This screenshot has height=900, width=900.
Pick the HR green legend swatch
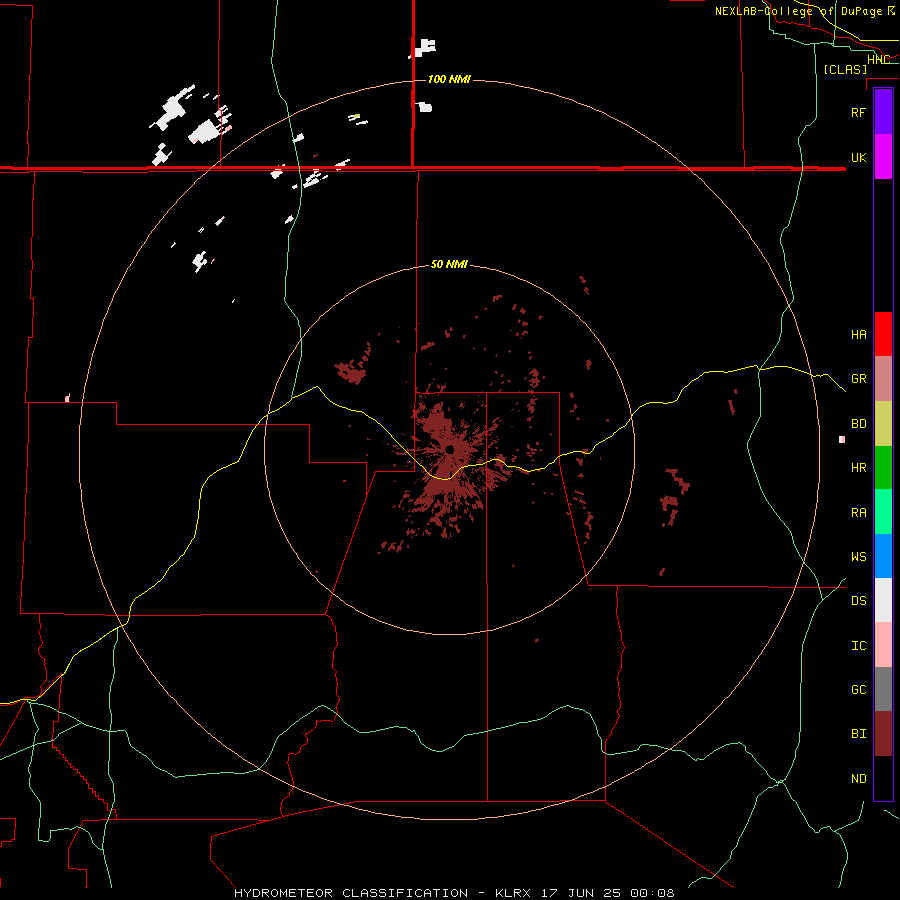pos(883,468)
